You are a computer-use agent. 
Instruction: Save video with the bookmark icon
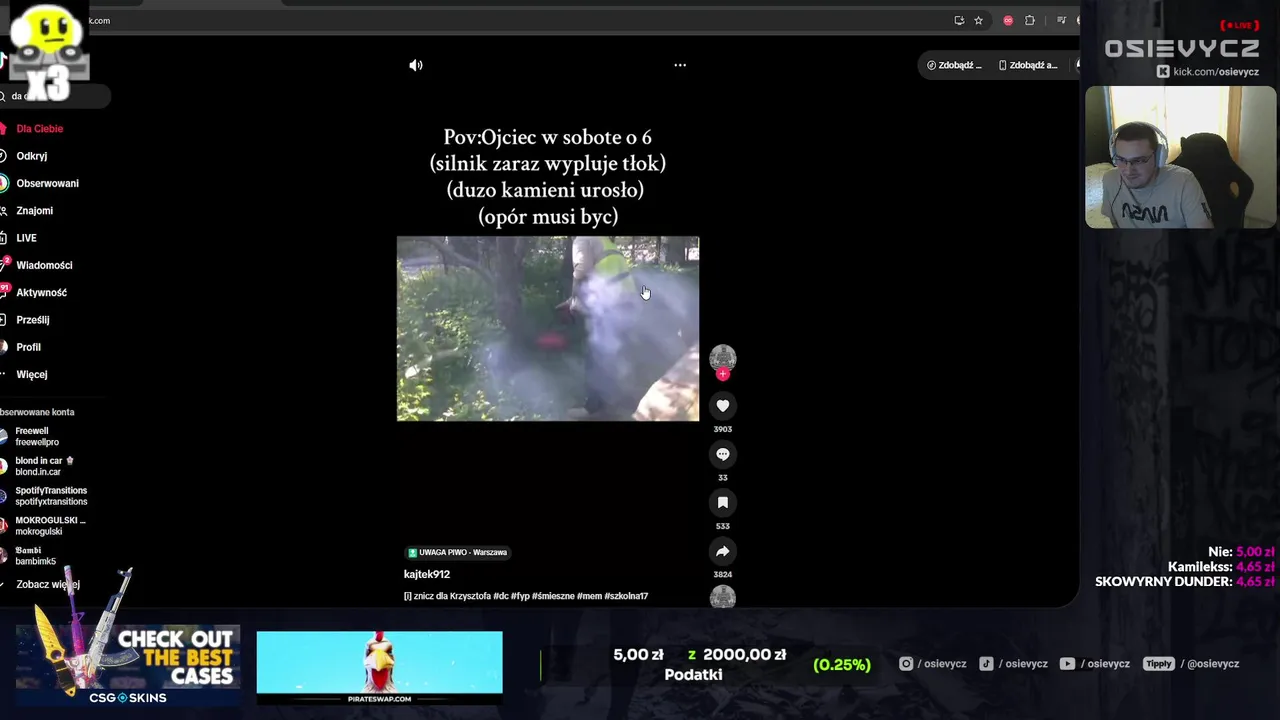click(x=723, y=503)
